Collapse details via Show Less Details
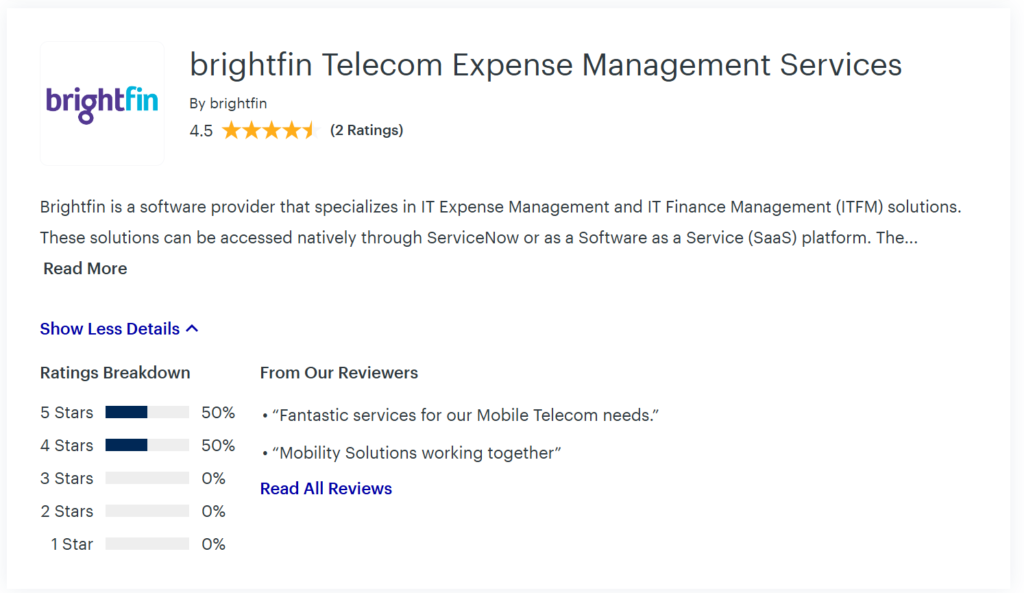This screenshot has height=593, width=1024. coord(110,328)
